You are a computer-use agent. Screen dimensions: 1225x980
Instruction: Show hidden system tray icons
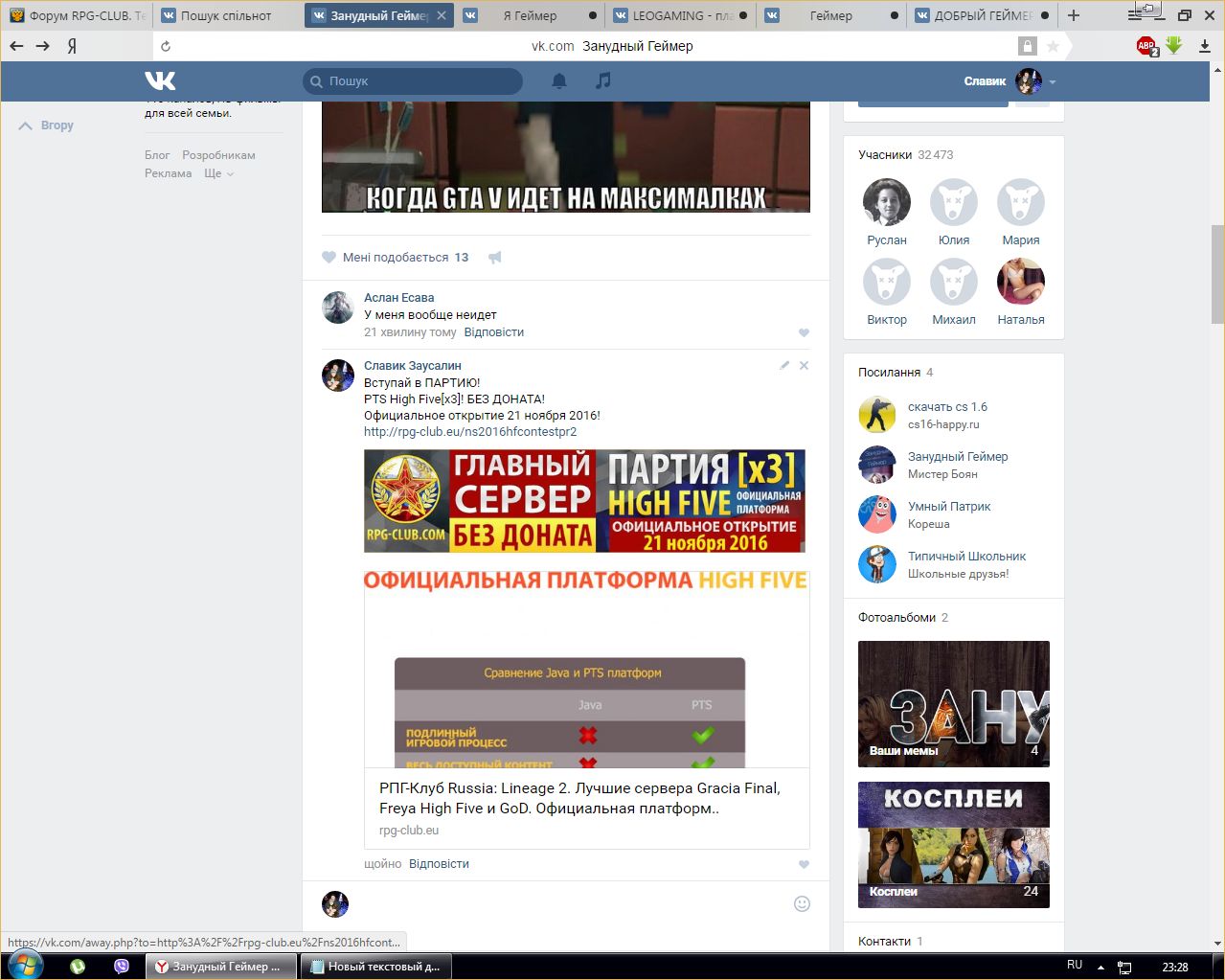click(1100, 967)
